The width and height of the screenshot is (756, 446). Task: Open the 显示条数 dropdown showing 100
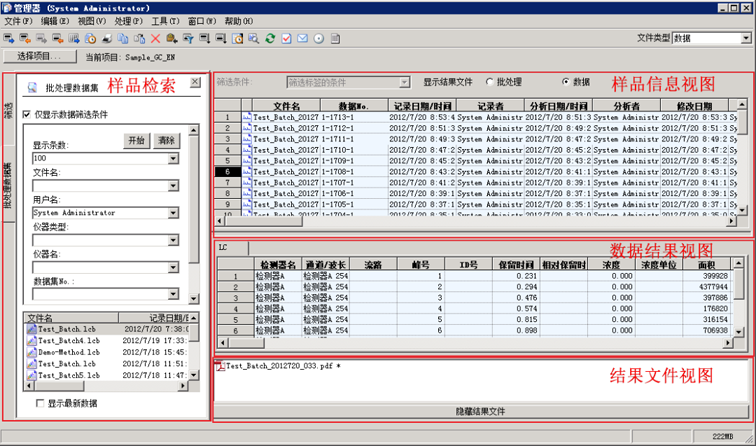[x=173, y=158]
